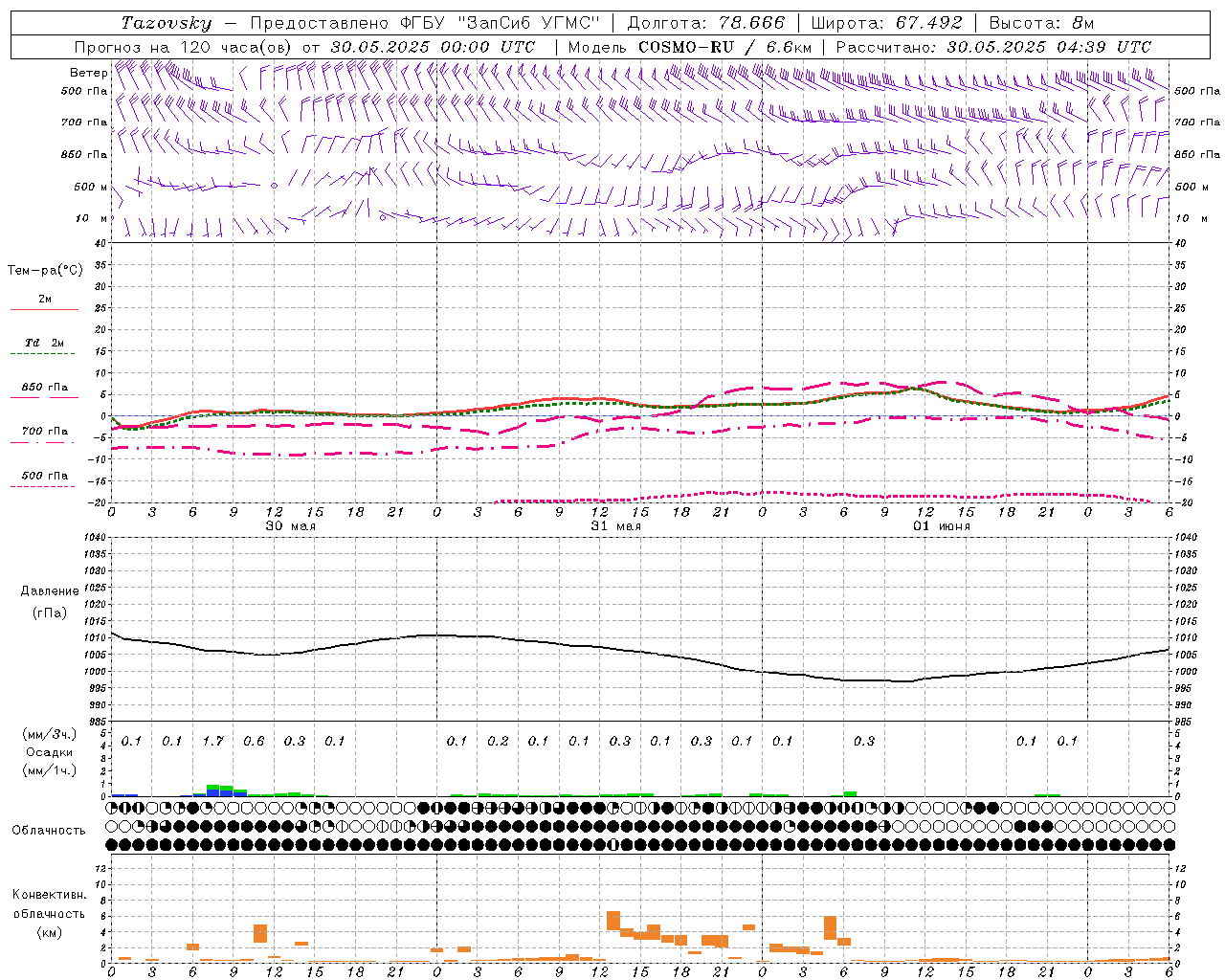Click the '850 гПа' dashed legend entry under temperature
1225x980 pixels.
pos(45,388)
